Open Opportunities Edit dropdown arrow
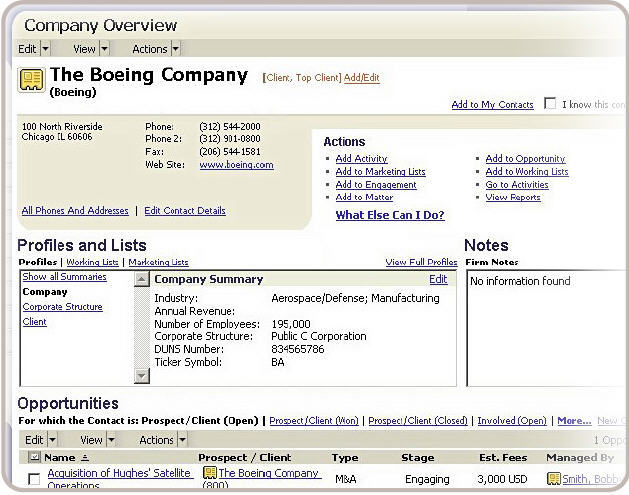629x495 pixels. pyautogui.click(x=53, y=440)
